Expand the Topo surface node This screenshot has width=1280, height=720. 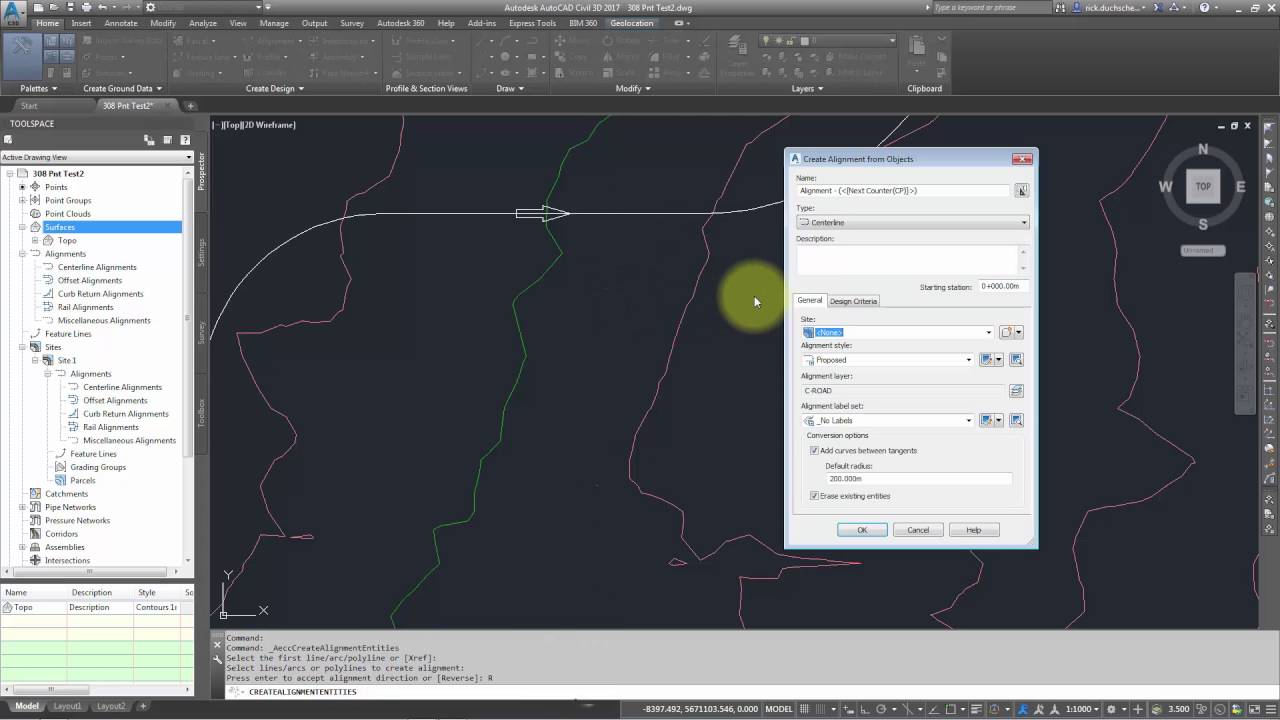click(36, 240)
